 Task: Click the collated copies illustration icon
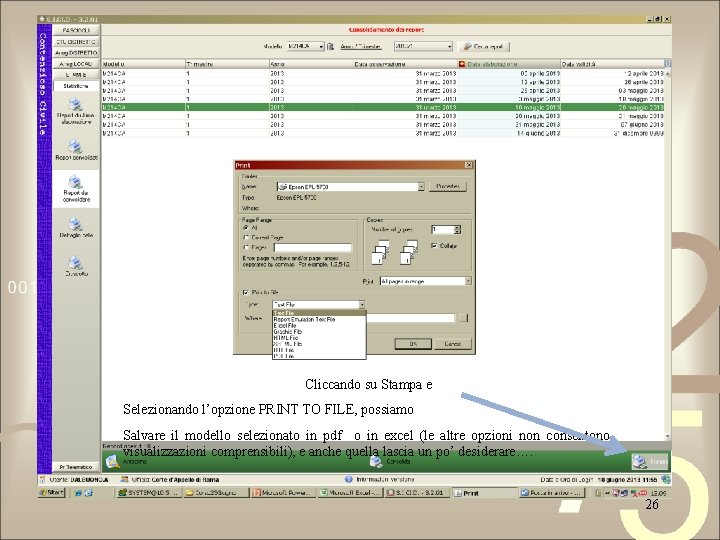[x=381, y=253]
